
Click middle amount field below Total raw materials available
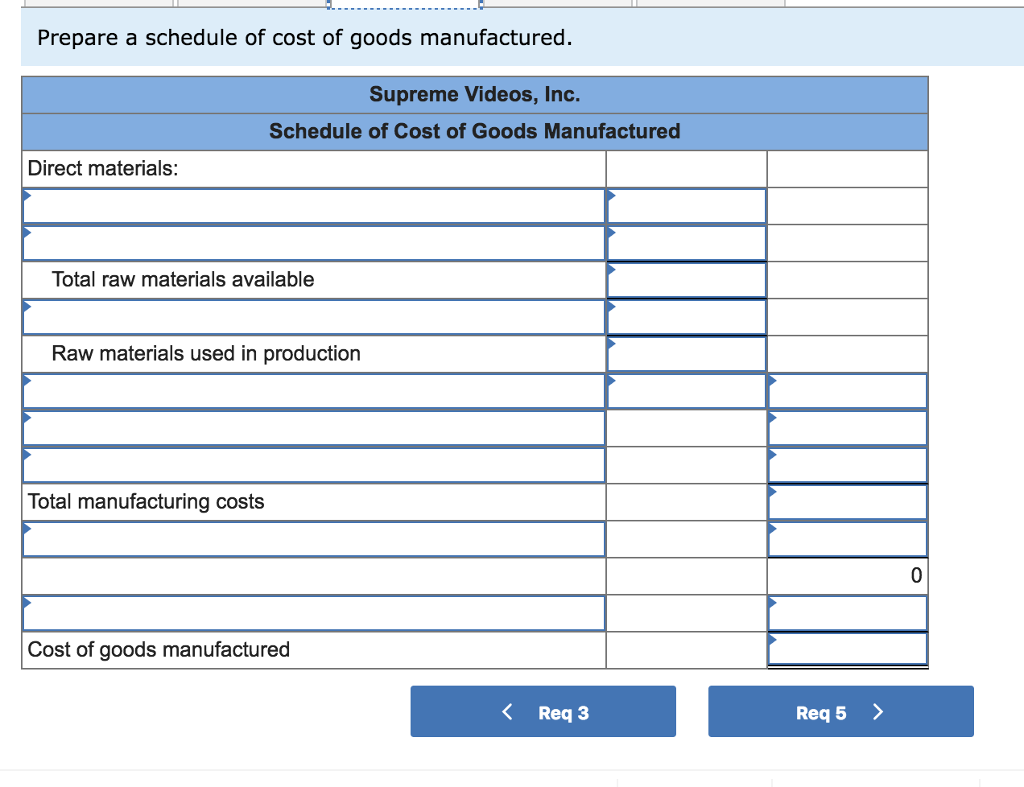[x=686, y=317]
